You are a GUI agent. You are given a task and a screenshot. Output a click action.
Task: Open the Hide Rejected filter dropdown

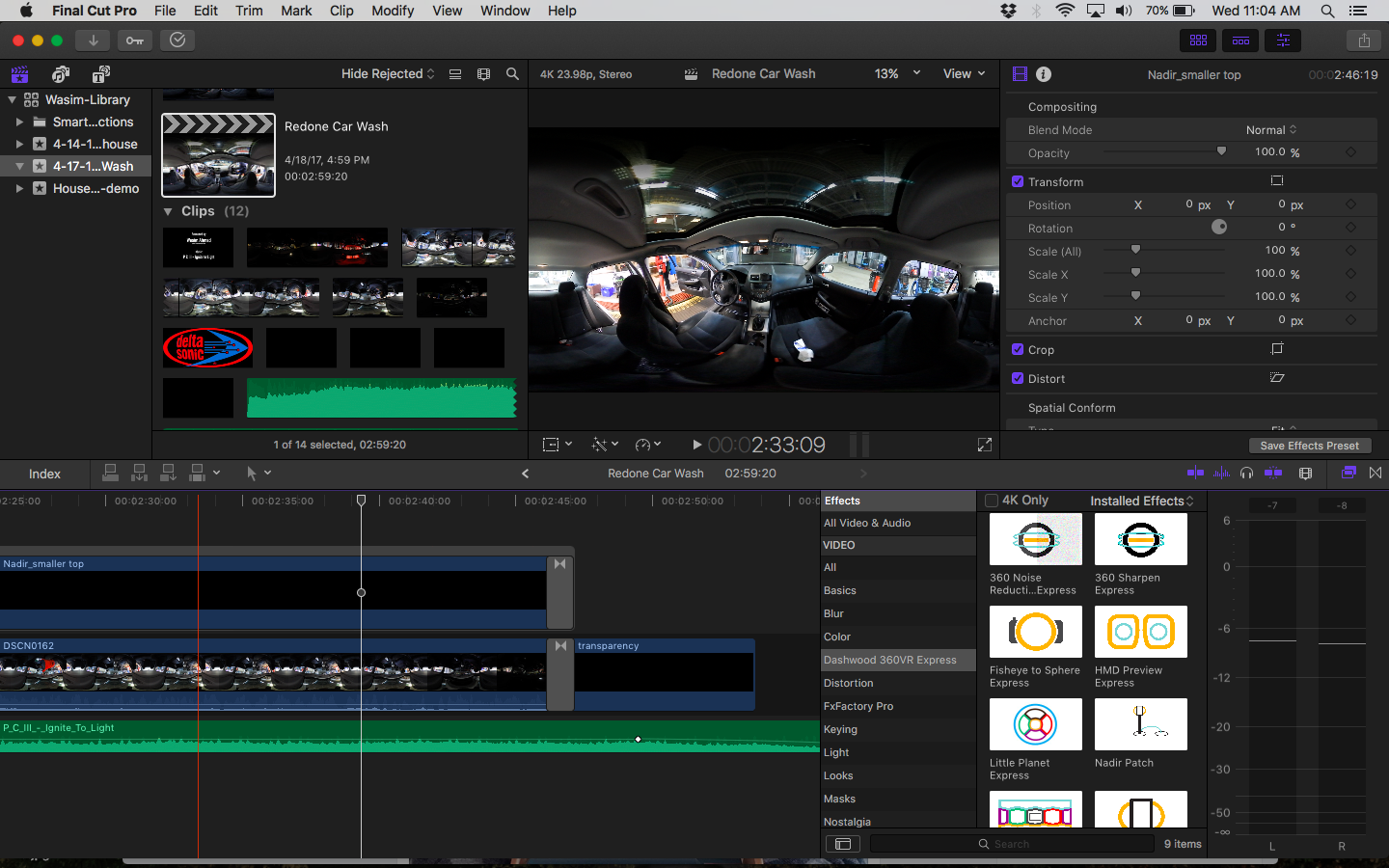[x=388, y=74]
